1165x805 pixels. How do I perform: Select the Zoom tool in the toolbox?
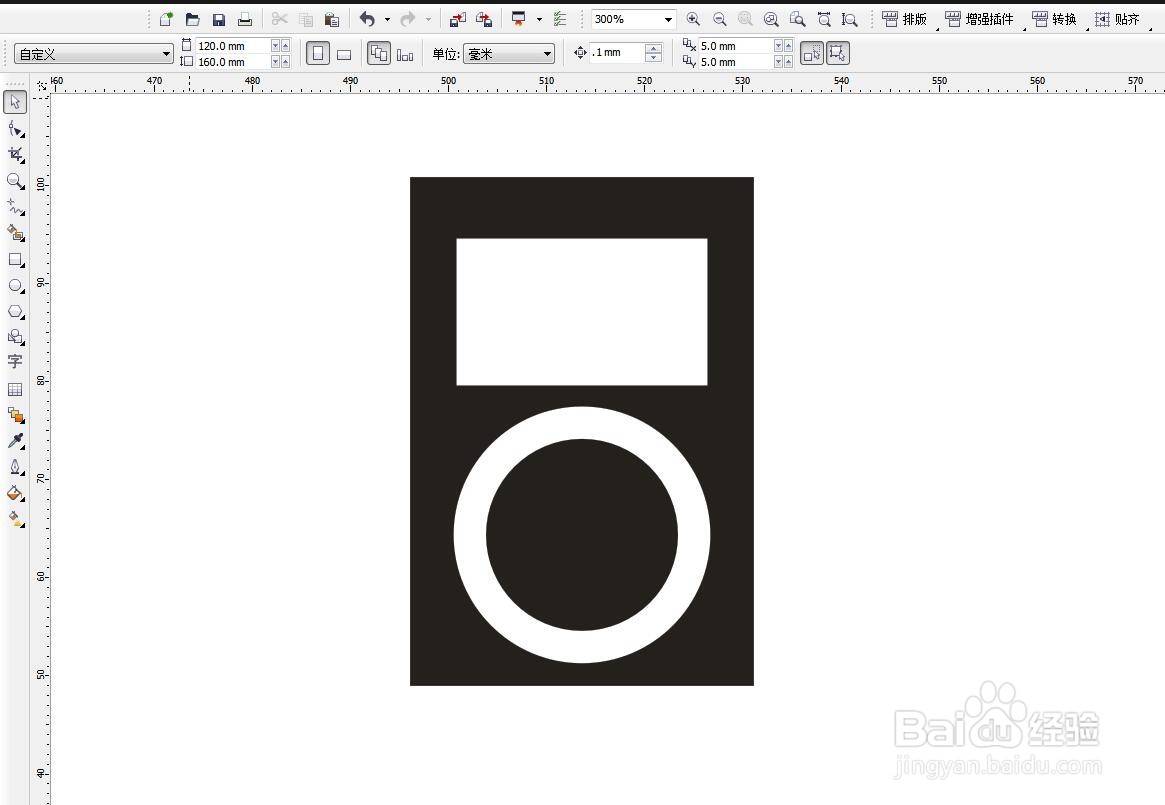tap(15, 181)
